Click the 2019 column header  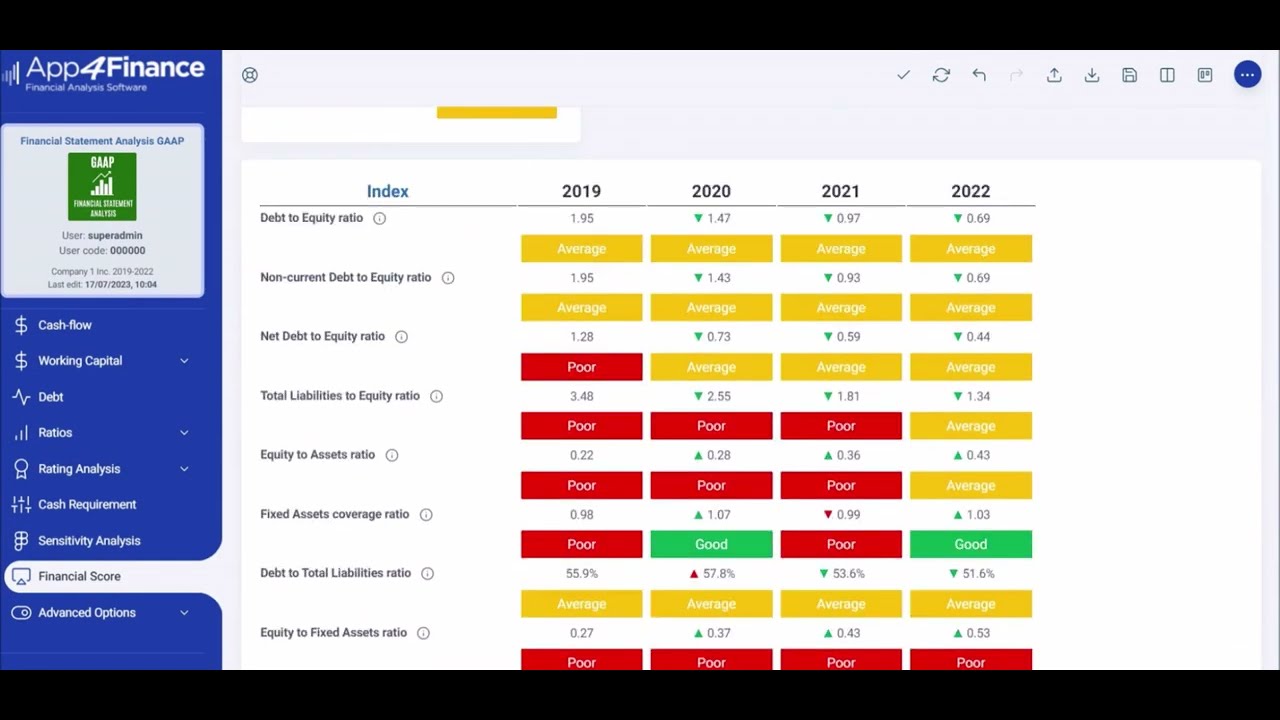click(581, 191)
